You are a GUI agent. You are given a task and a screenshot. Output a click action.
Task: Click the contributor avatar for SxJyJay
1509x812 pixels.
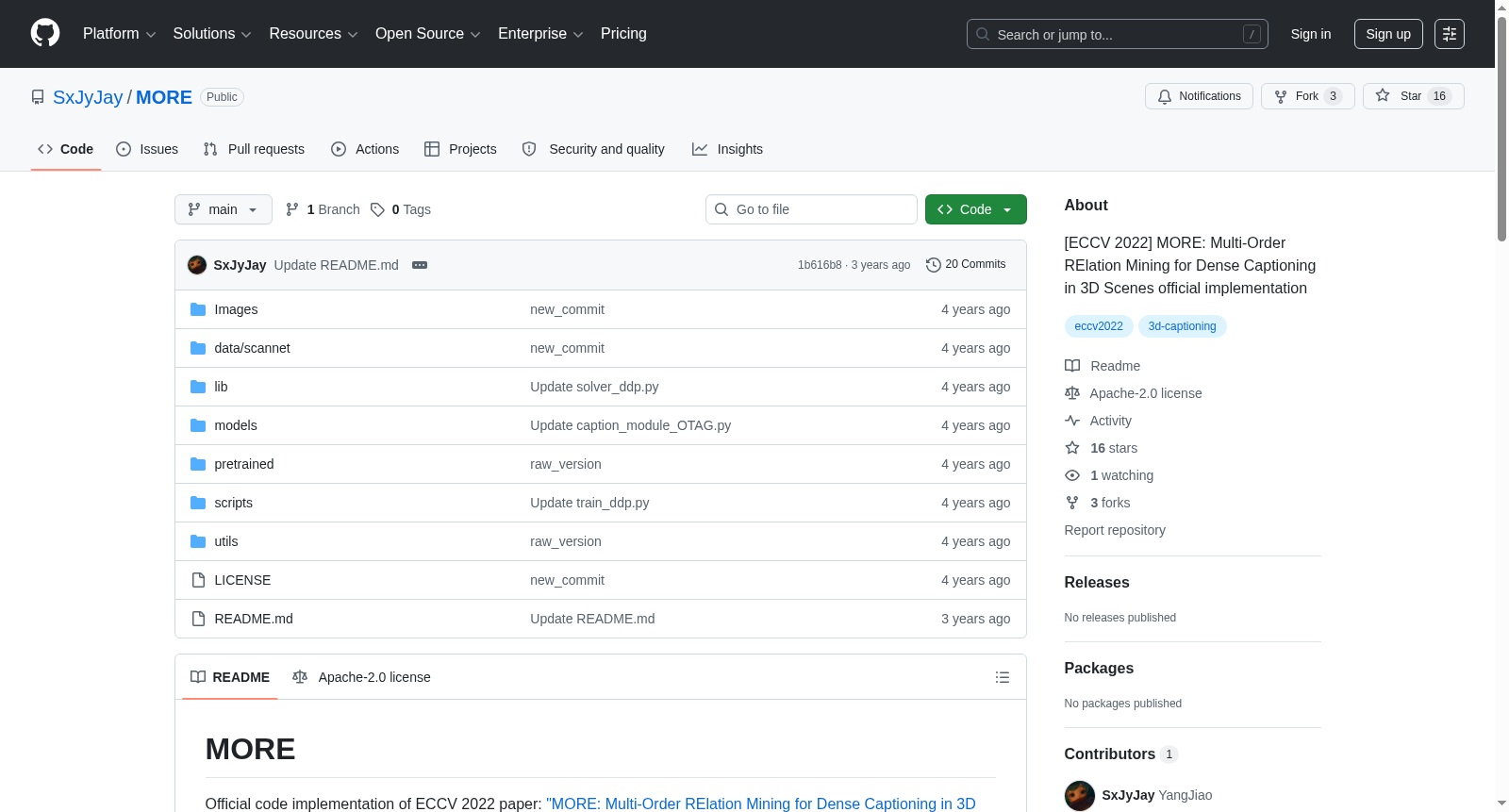(1080, 795)
